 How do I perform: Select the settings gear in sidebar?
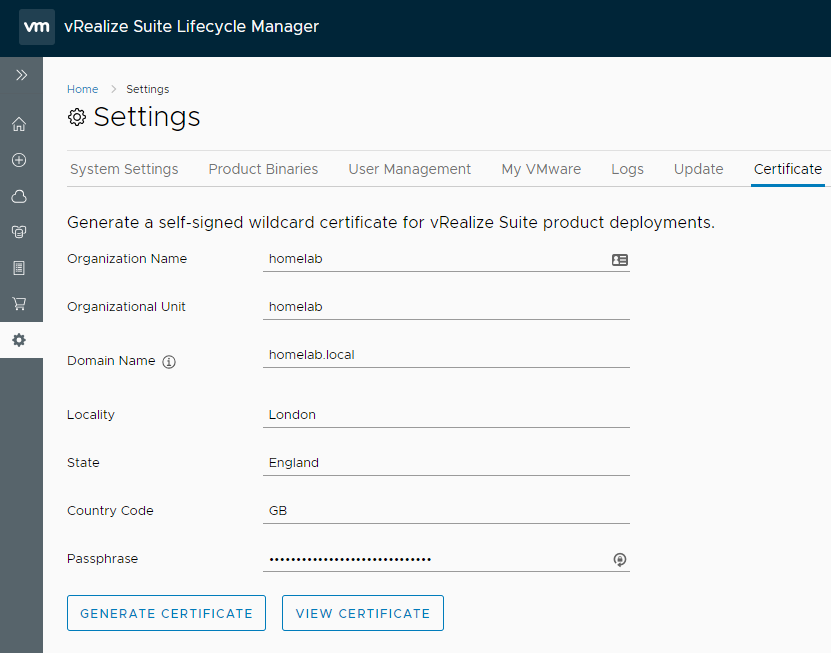pyautogui.click(x=19, y=340)
